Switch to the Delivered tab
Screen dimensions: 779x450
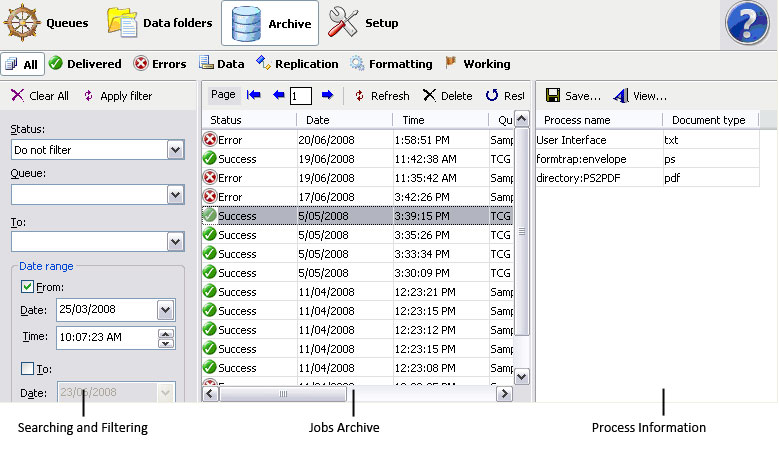(x=85, y=64)
